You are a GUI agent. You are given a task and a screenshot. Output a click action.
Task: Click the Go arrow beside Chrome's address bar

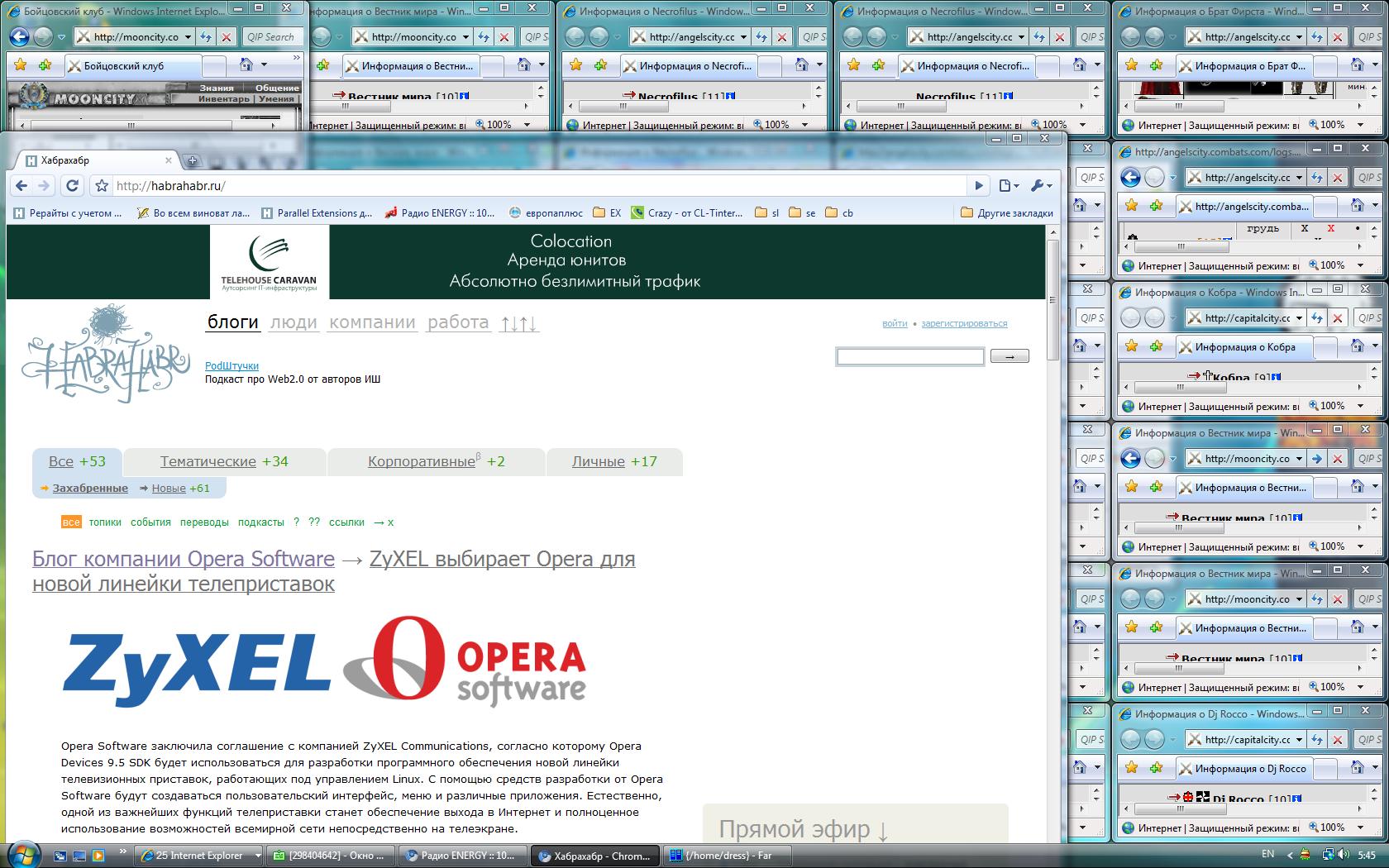(x=979, y=186)
